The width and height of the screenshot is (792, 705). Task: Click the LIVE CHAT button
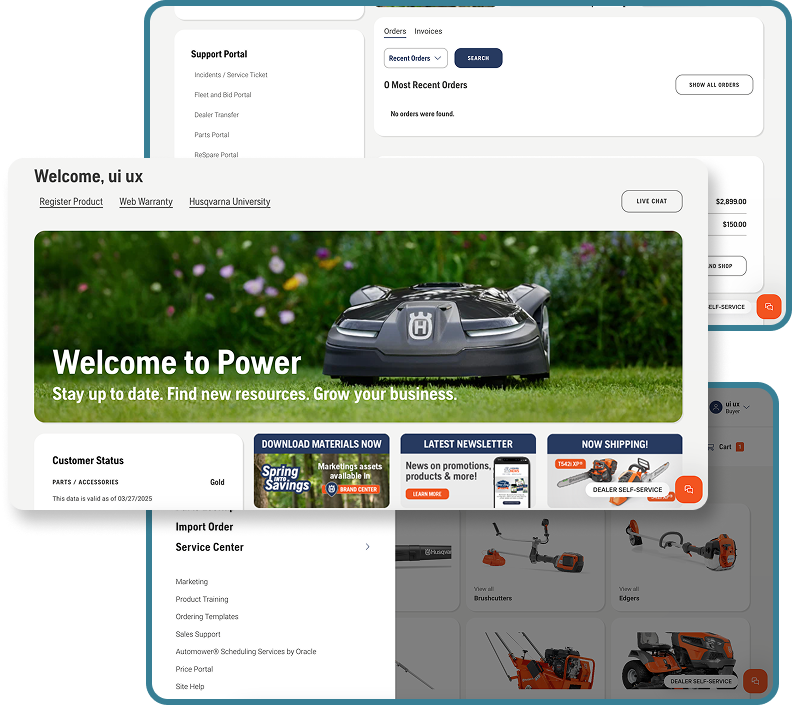[652, 201]
